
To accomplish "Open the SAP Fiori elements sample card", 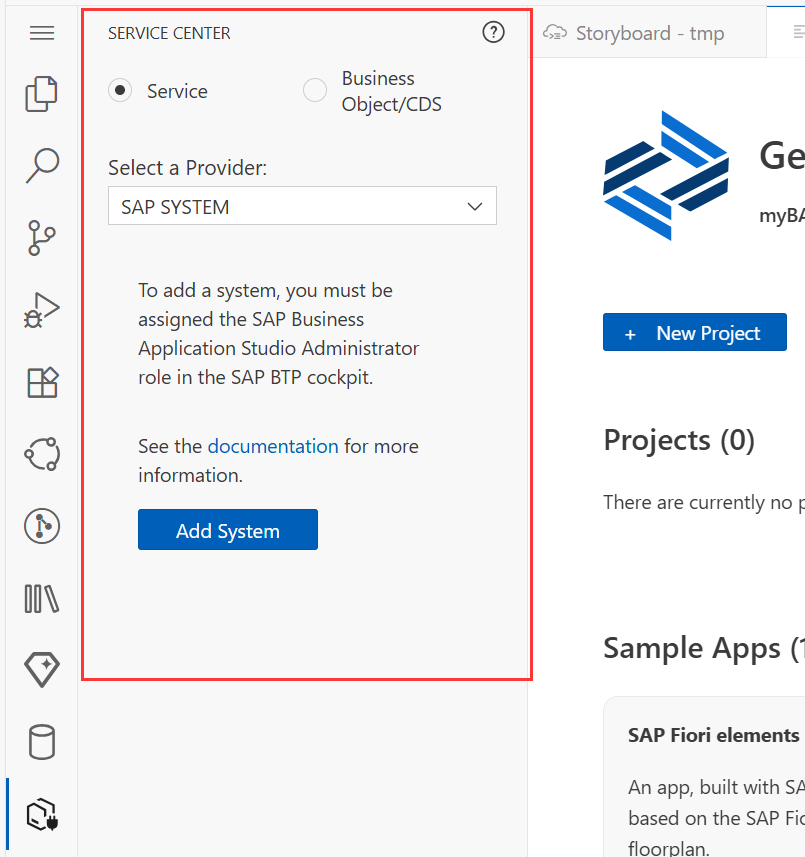I will pyautogui.click(x=704, y=777).
